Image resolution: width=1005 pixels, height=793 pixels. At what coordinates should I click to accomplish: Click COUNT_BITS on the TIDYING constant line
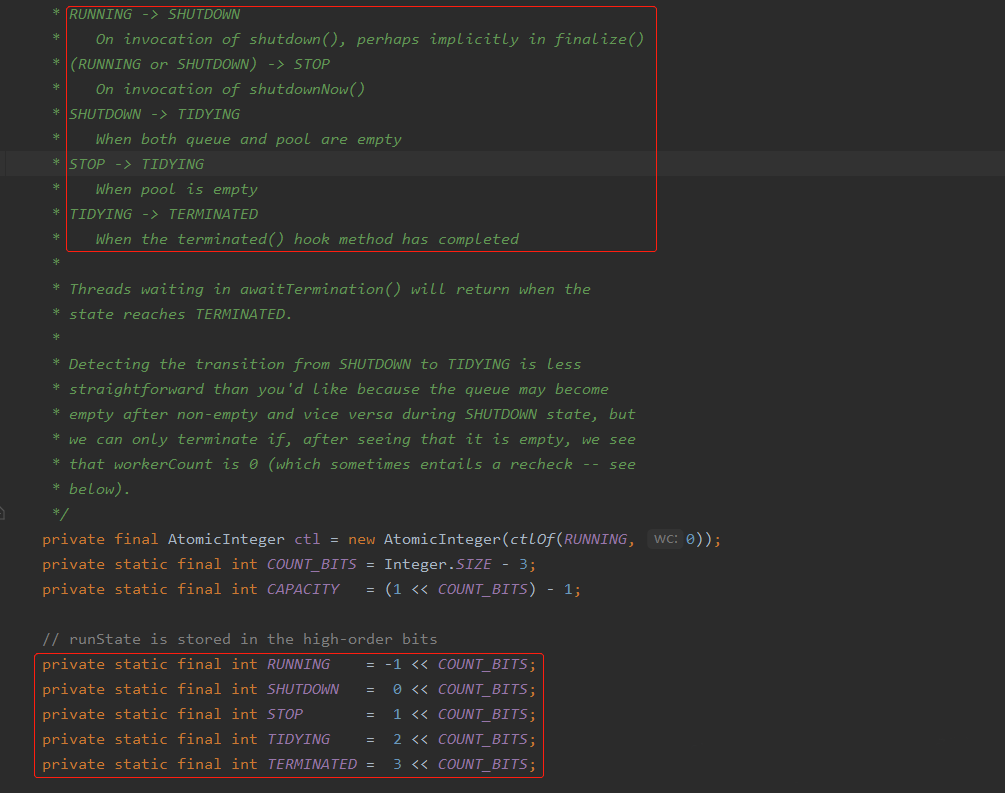pos(483,739)
